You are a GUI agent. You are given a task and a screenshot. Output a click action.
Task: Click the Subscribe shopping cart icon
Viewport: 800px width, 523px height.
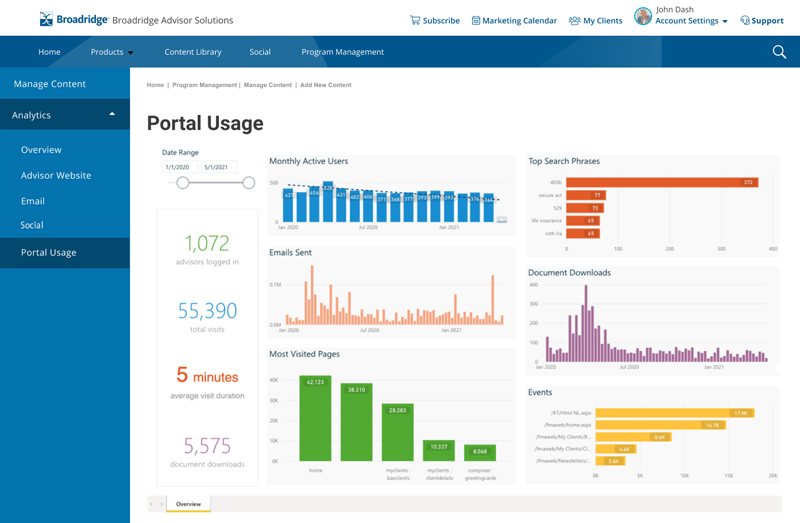pos(415,20)
